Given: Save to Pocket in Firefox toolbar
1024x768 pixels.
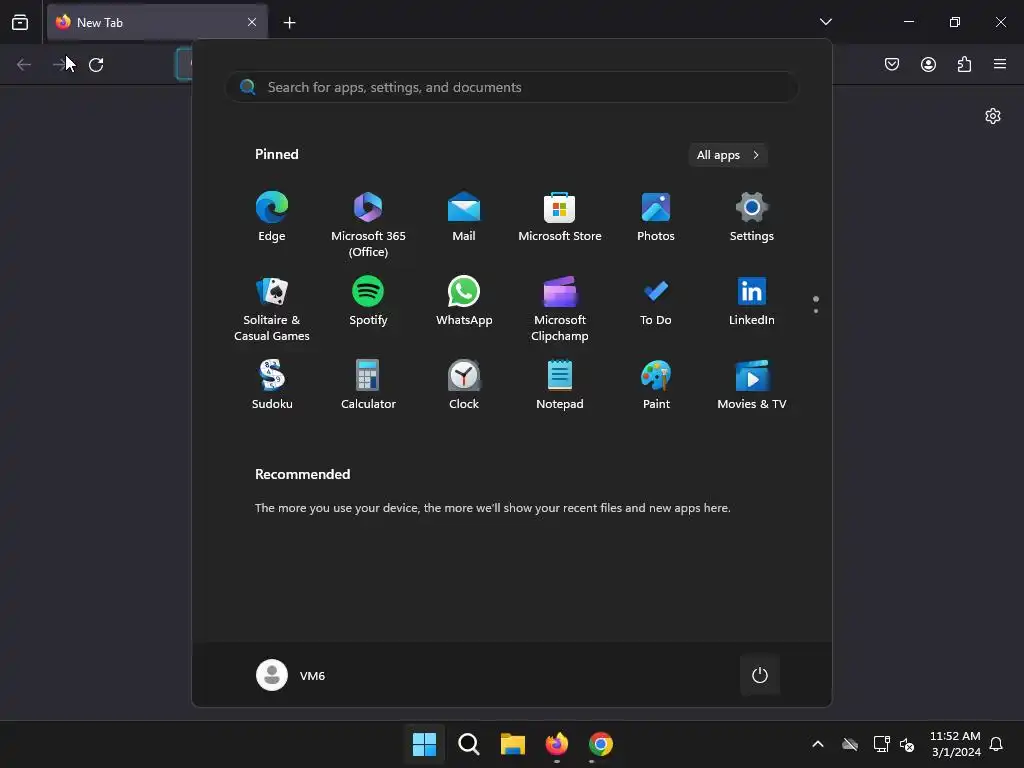Looking at the screenshot, I should (892, 64).
